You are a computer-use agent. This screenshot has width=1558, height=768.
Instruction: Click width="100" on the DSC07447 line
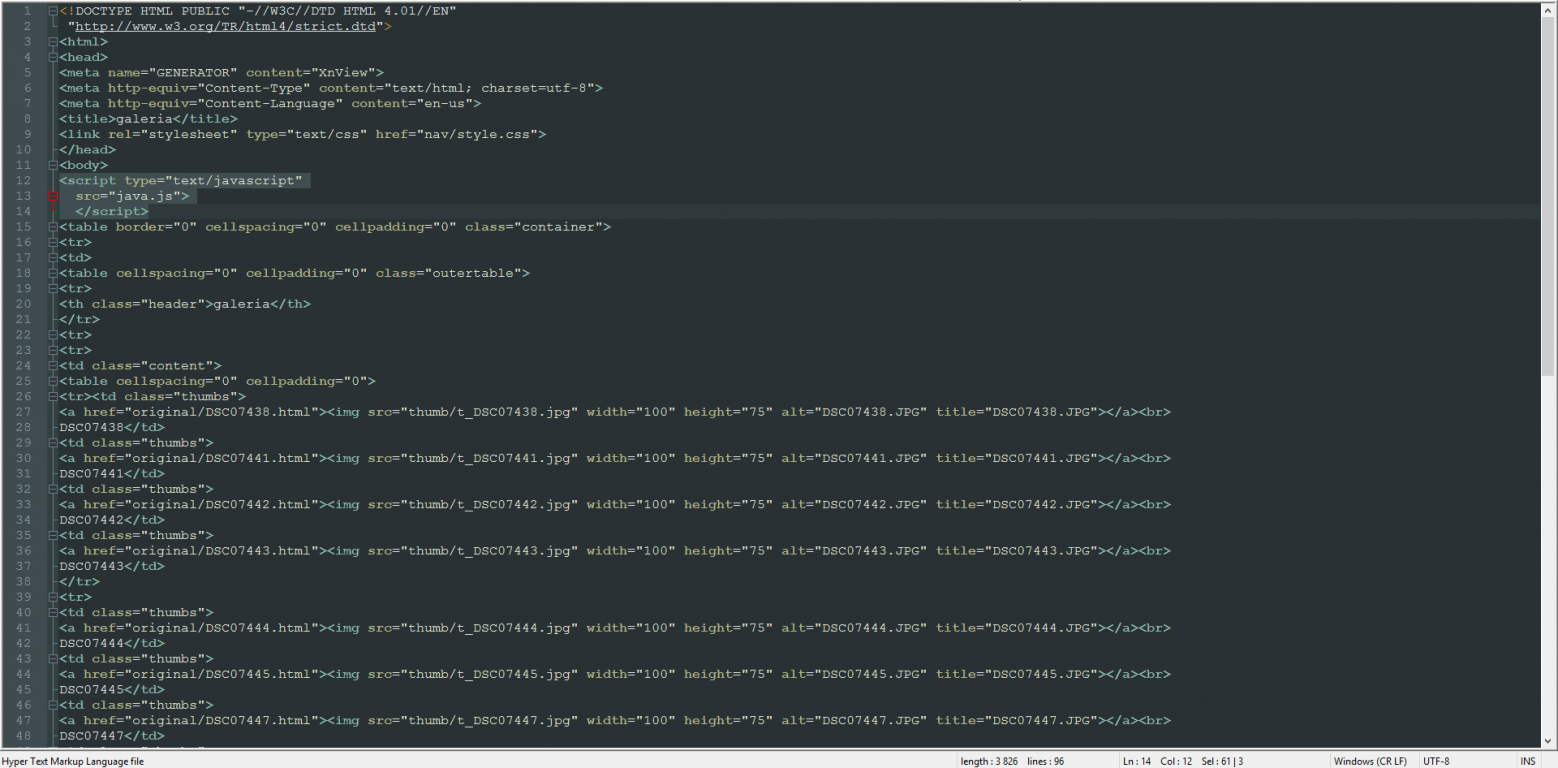(x=631, y=720)
